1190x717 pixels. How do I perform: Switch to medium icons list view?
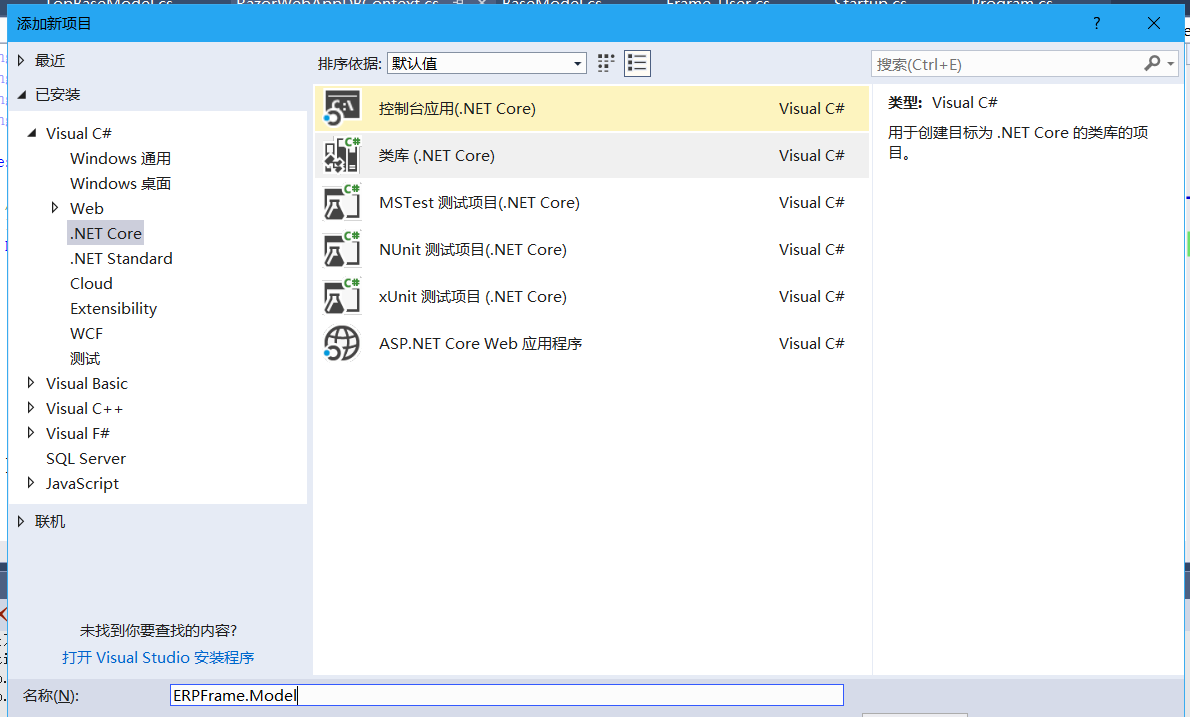(638, 64)
